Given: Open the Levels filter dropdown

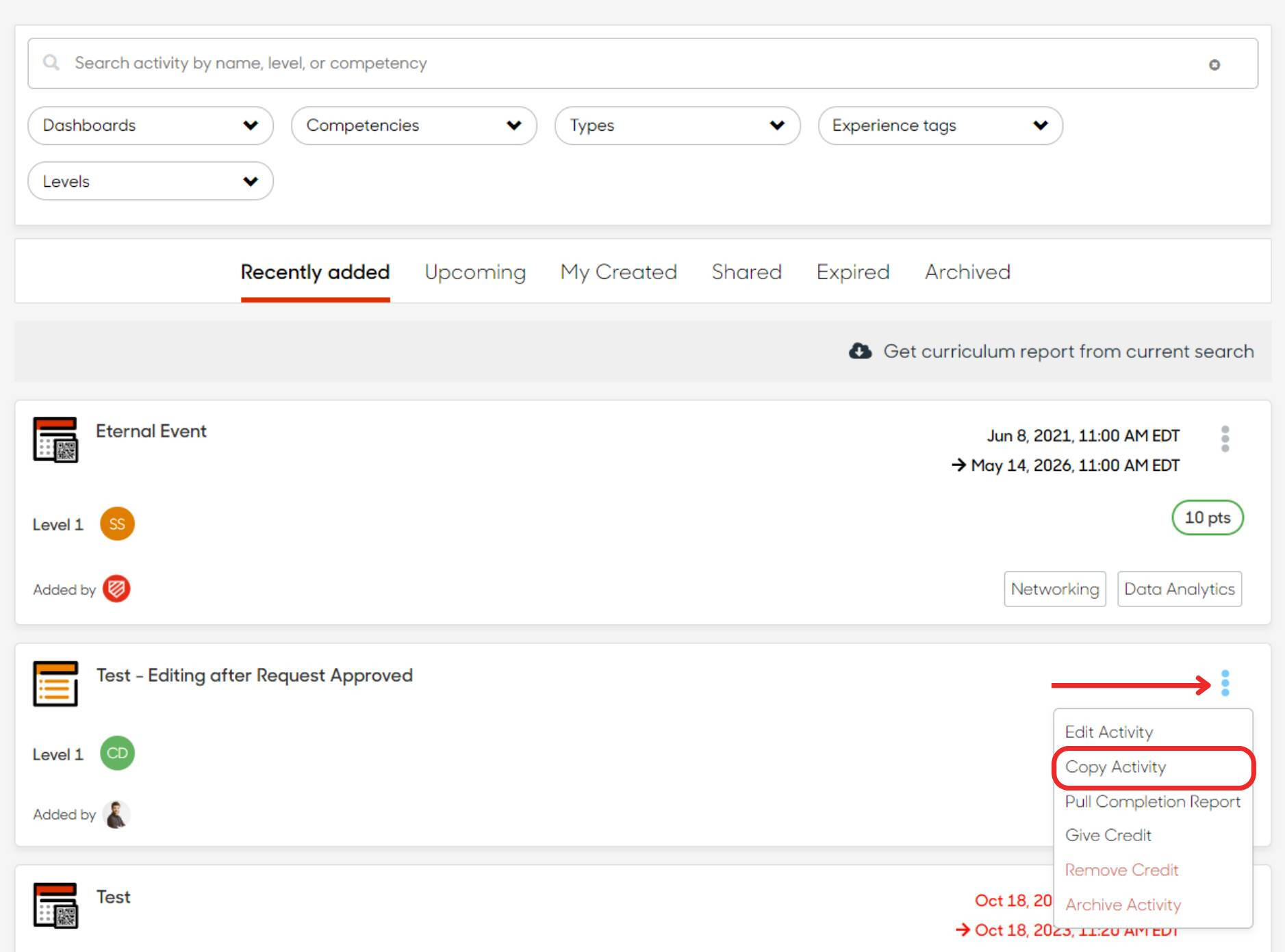Looking at the screenshot, I should coord(150,181).
